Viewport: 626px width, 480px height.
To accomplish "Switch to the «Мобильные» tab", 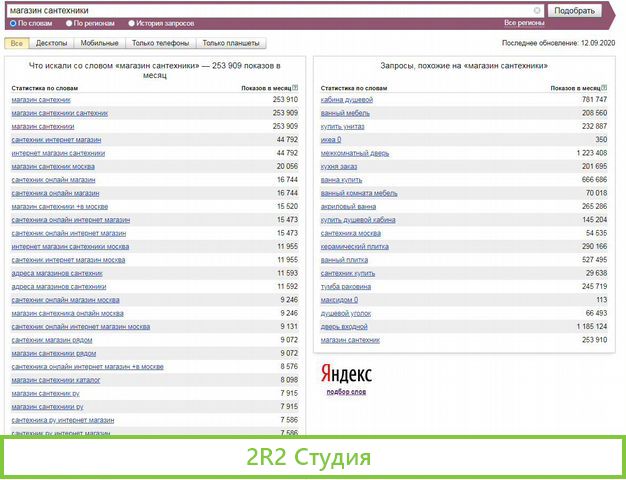I will click(x=101, y=43).
